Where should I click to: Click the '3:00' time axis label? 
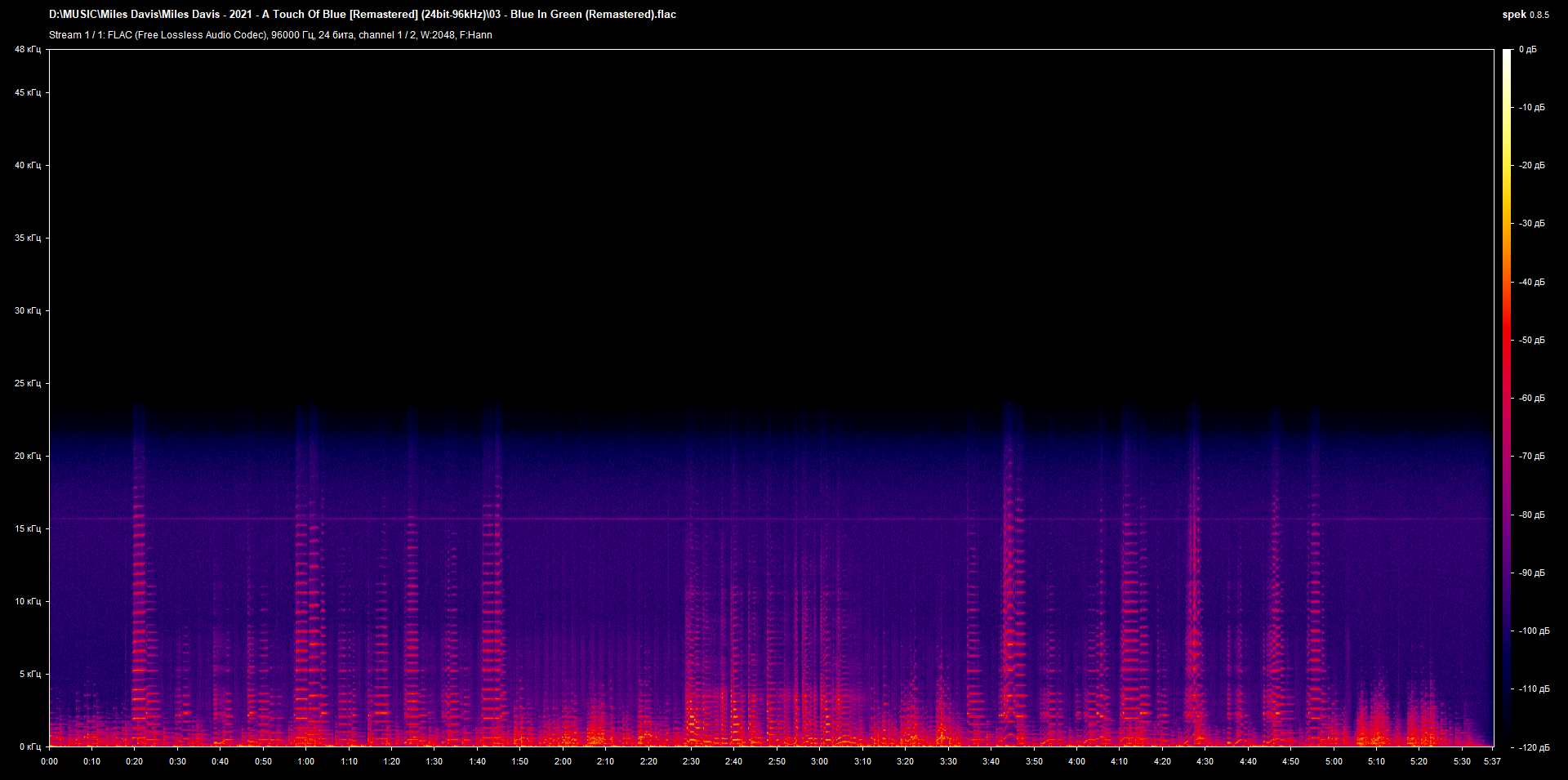point(820,762)
